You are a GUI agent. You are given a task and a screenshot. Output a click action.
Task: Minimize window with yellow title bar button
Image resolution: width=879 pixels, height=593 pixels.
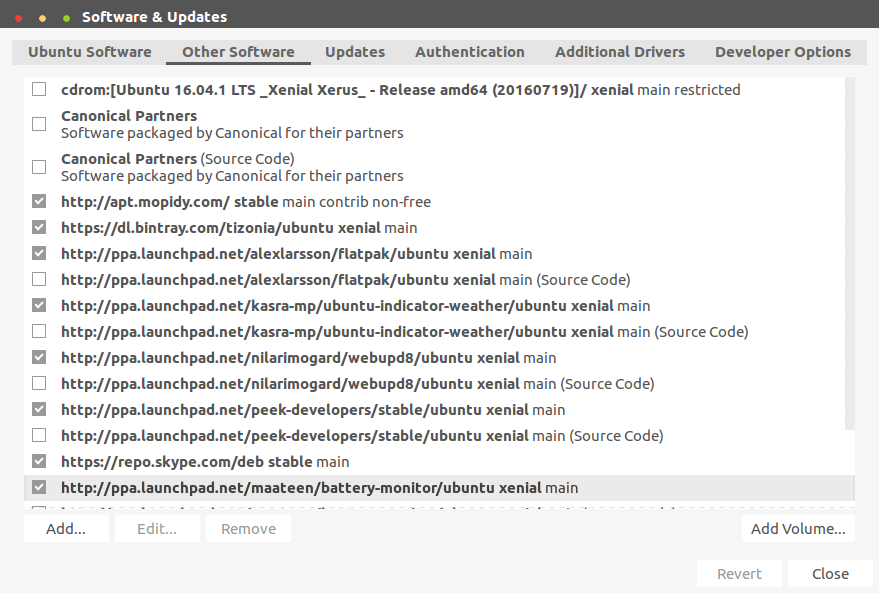point(42,18)
